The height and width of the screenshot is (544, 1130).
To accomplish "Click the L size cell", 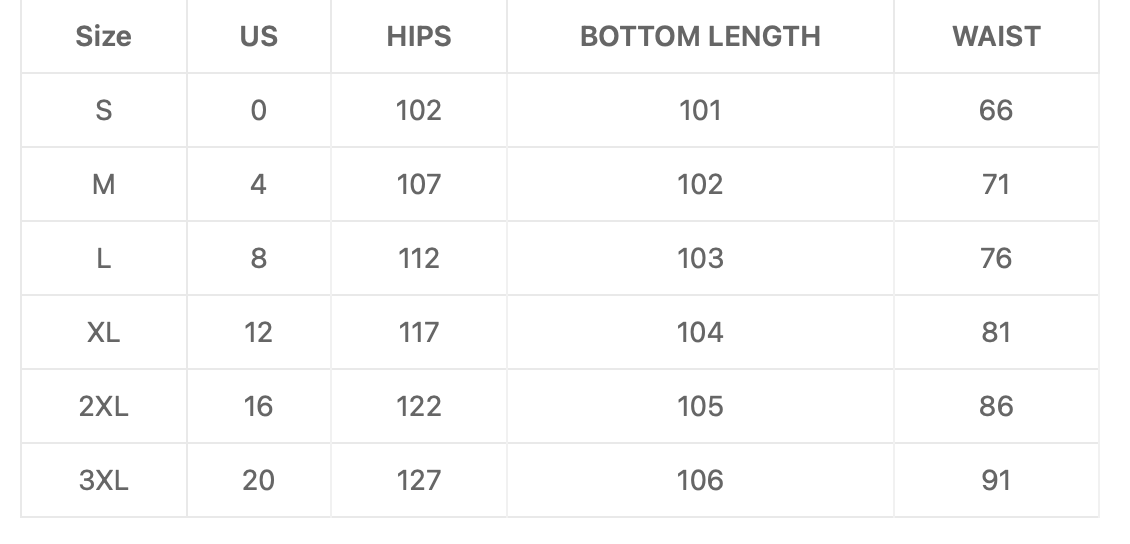I will point(104,259).
